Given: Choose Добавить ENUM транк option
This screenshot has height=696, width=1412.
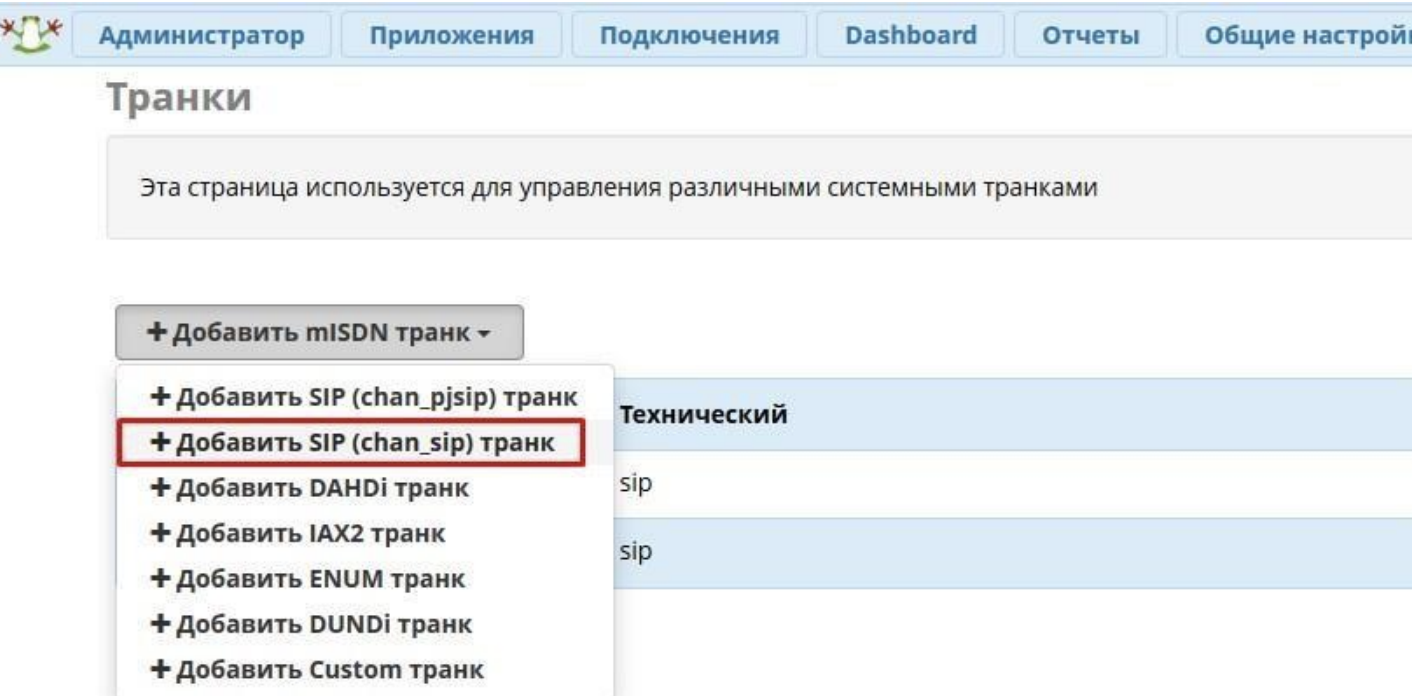Looking at the screenshot, I should [x=307, y=579].
